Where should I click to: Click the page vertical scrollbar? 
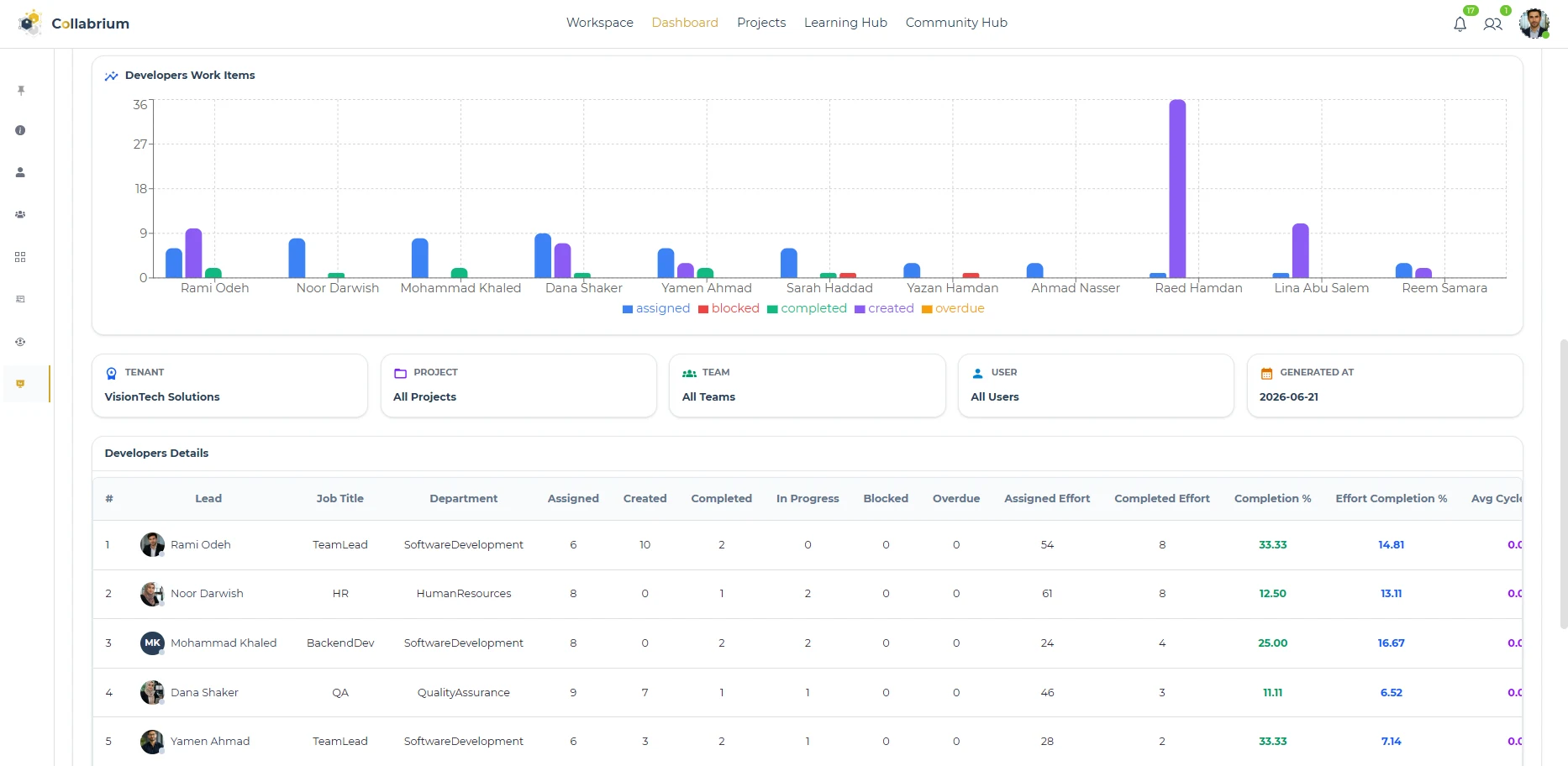1563,484
